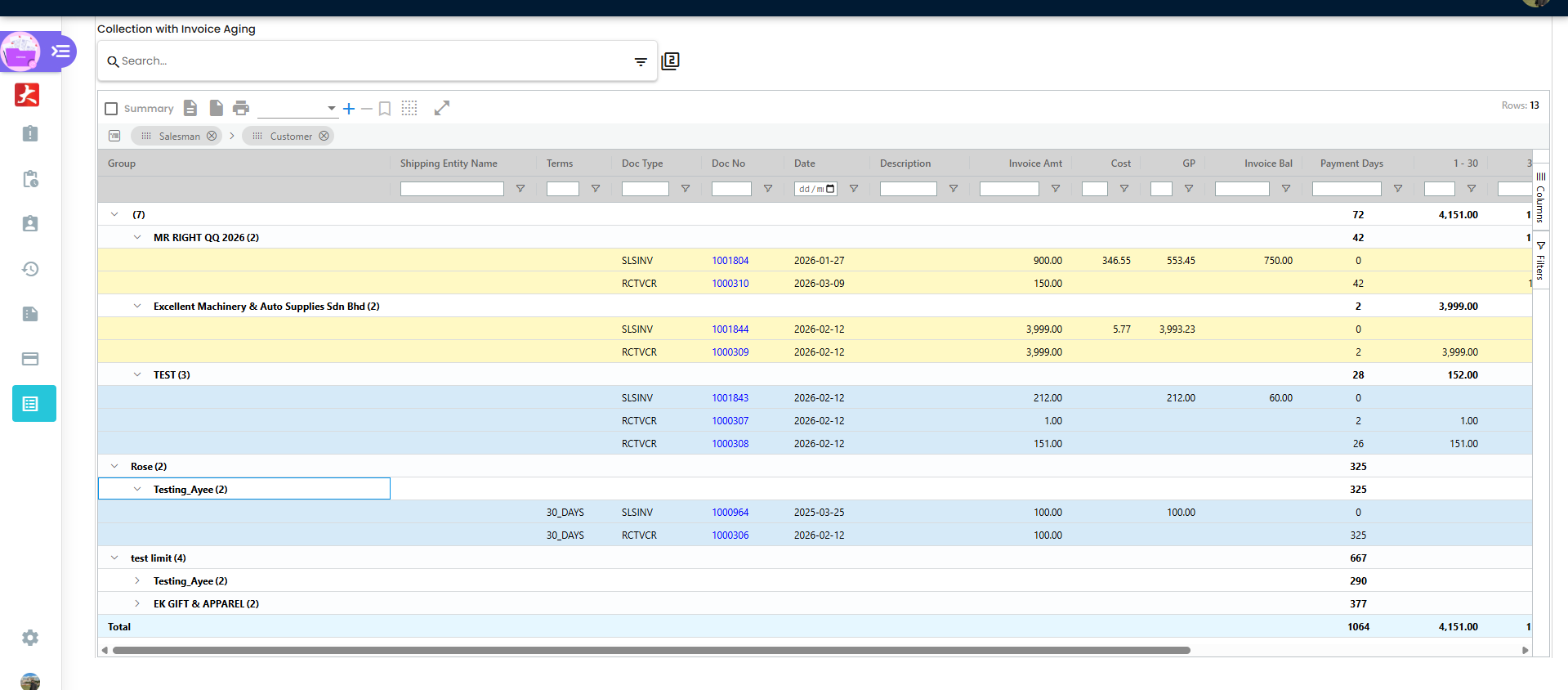Collapse the Excellent Machinery & Auto Supplies group
This screenshot has height=690, width=1568.
(137, 306)
